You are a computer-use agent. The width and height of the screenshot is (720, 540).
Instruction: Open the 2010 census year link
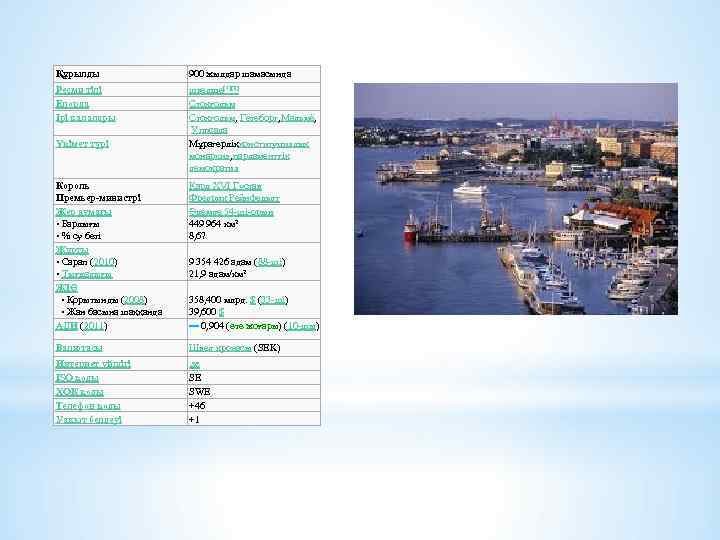103,262
